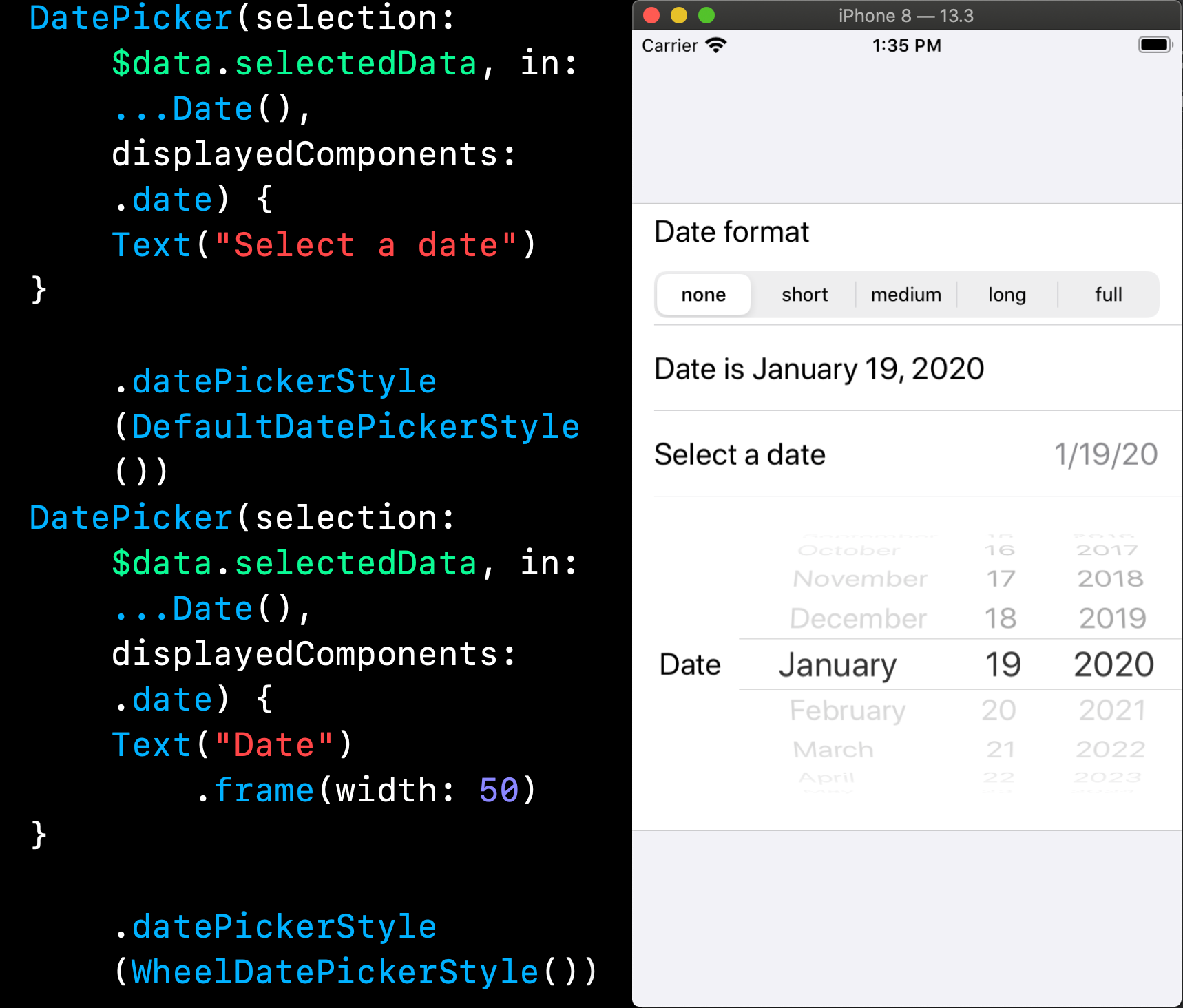Reselect the none date format segment
The image size is (1183, 1008).
(702, 294)
